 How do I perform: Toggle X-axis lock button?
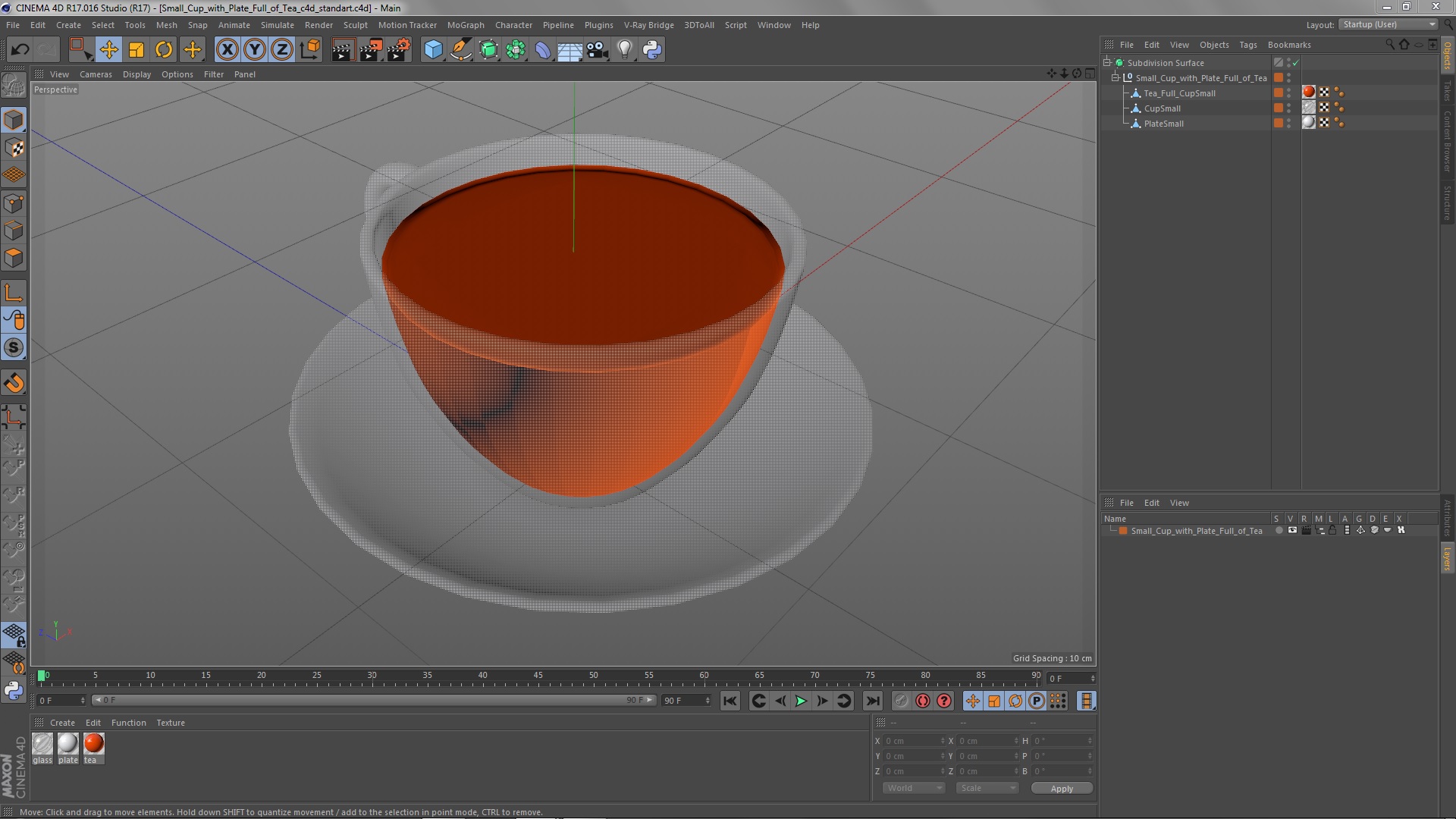pyautogui.click(x=227, y=50)
